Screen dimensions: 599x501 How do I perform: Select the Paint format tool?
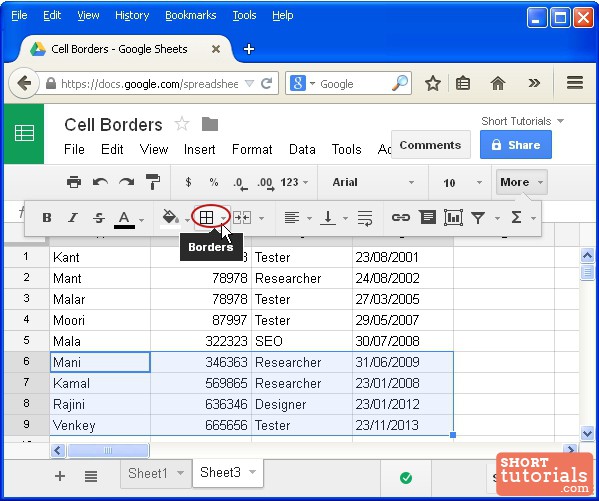pos(153,182)
